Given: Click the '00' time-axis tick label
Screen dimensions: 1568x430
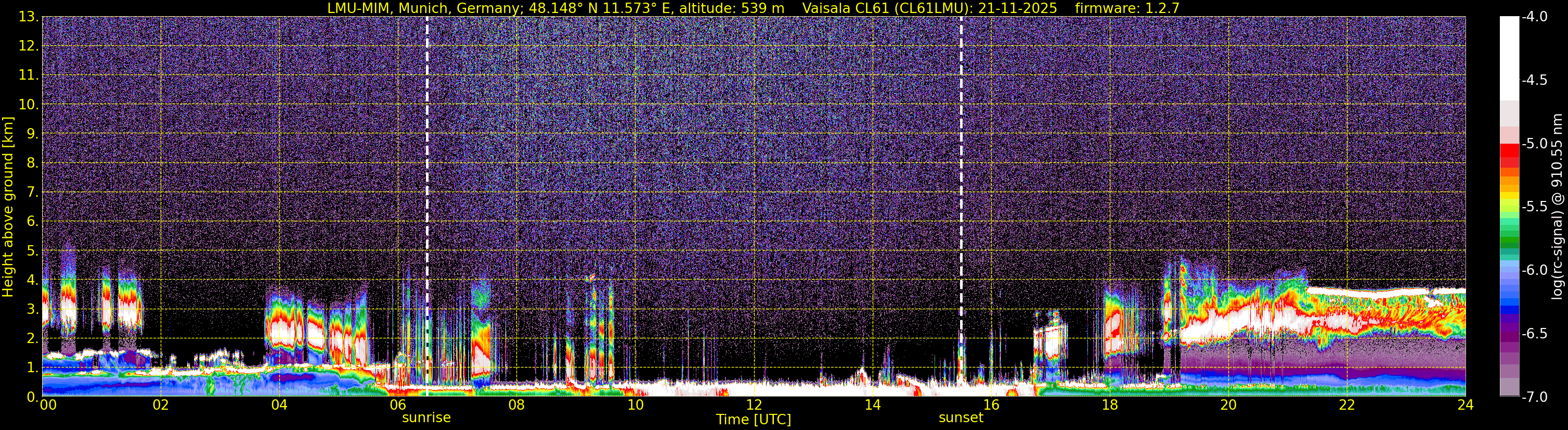Looking at the screenshot, I should pos(48,405).
